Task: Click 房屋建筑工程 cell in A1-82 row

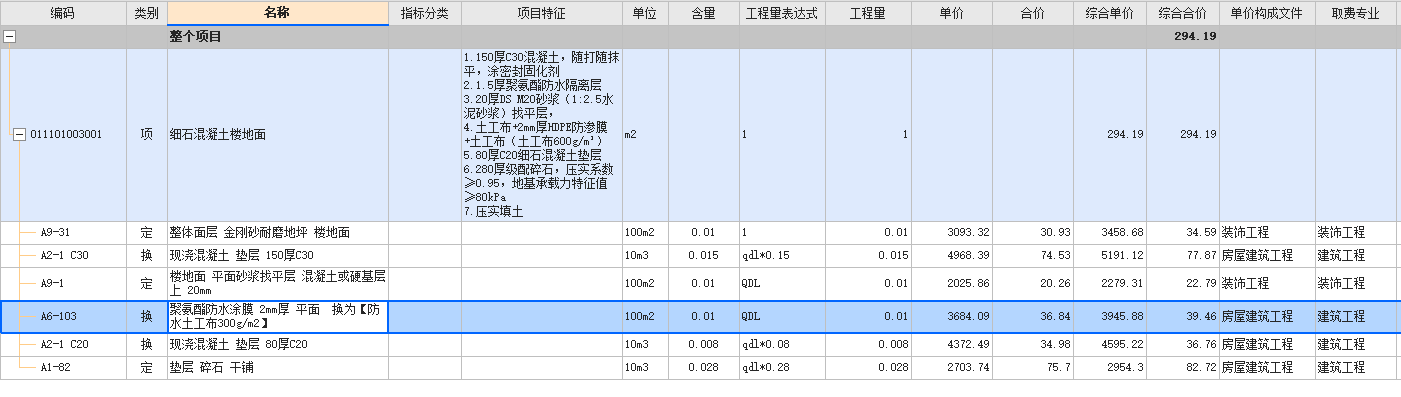Action: (1267, 368)
